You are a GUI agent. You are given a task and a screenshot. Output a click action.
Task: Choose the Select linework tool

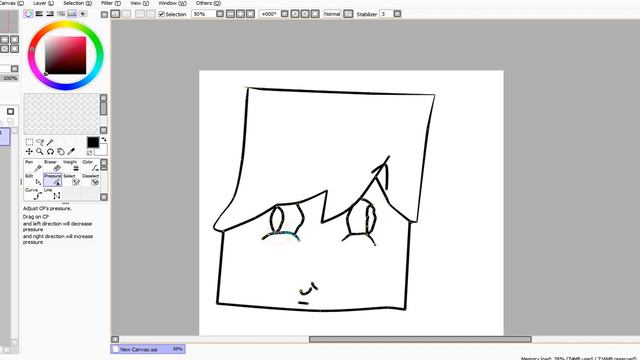point(71,180)
